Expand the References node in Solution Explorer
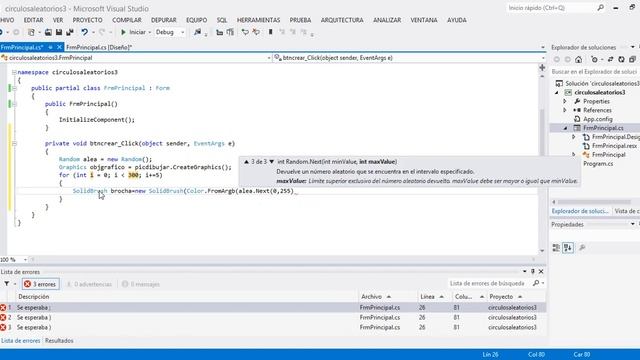 click(565, 110)
